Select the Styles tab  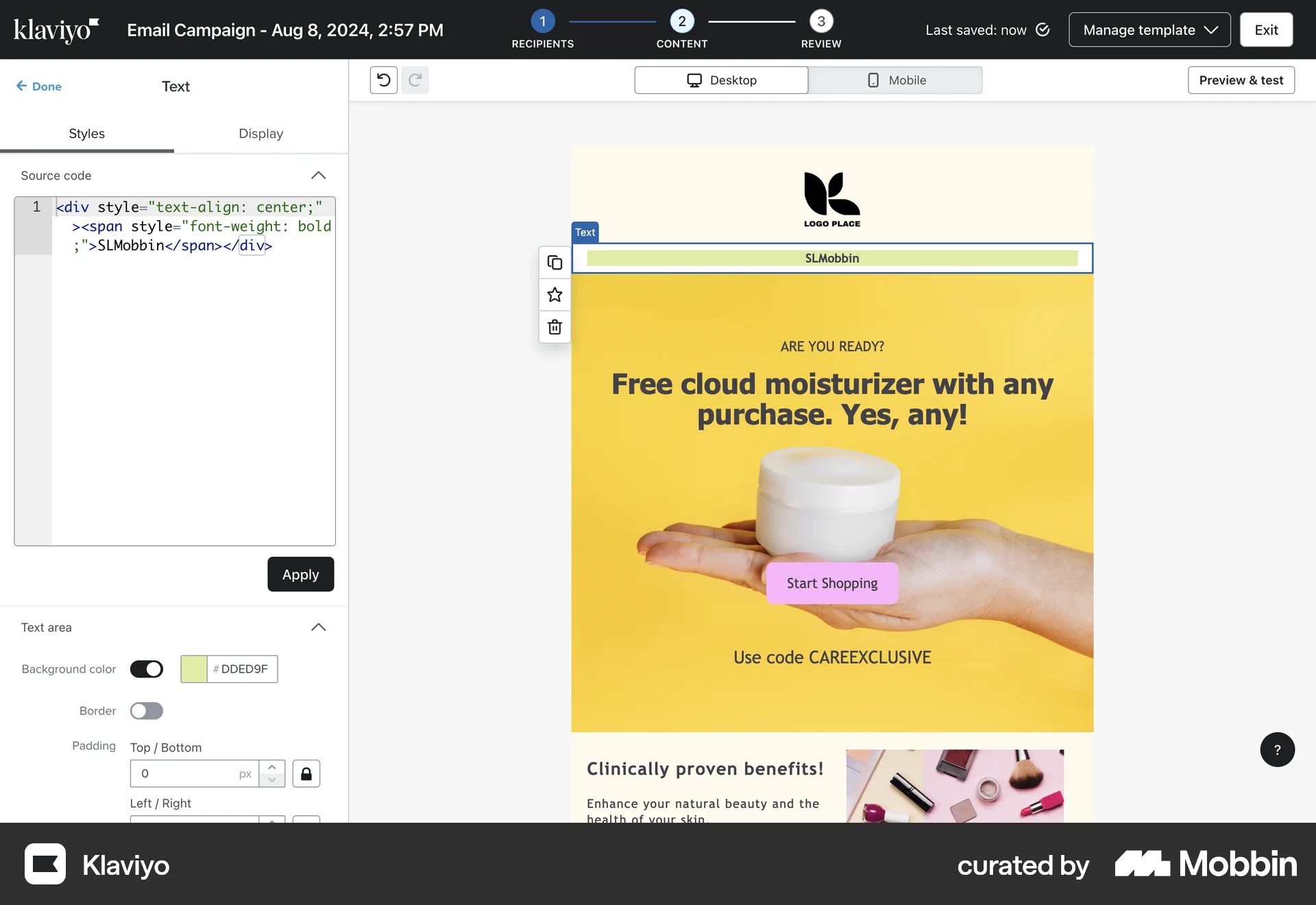[87, 134]
